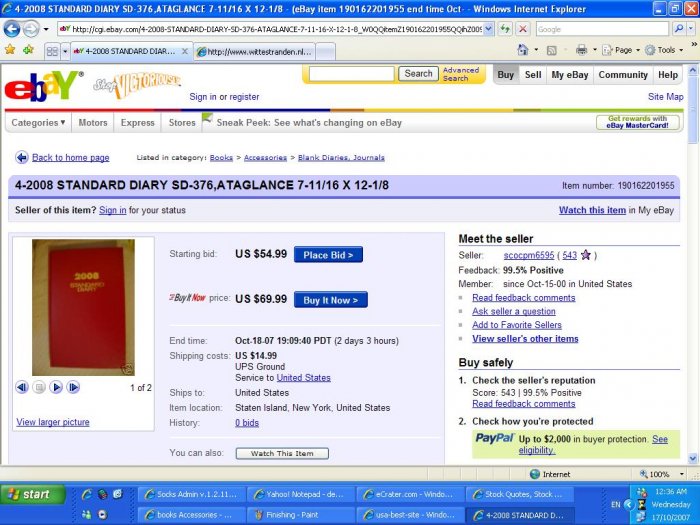Click the purple feedback star icon

(586, 255)
